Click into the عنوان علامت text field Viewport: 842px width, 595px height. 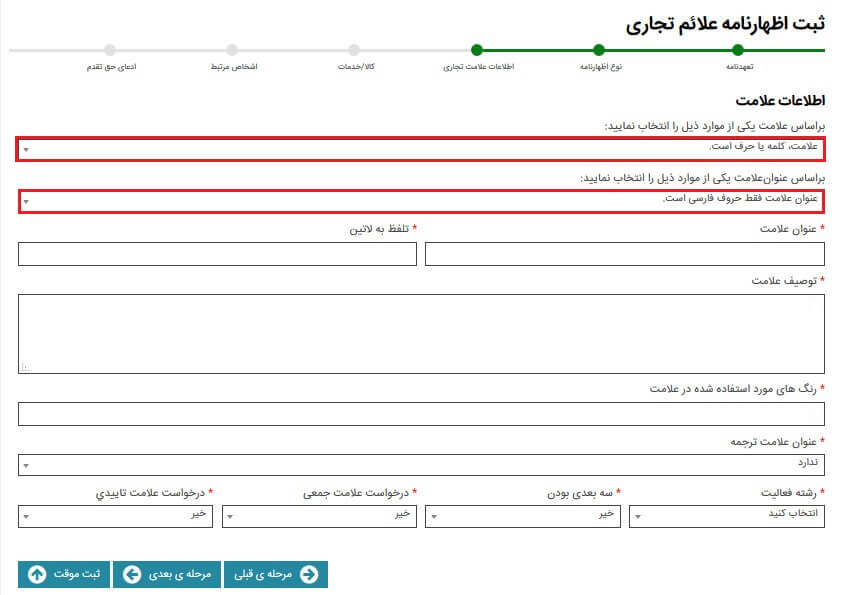tap(625, 254)
